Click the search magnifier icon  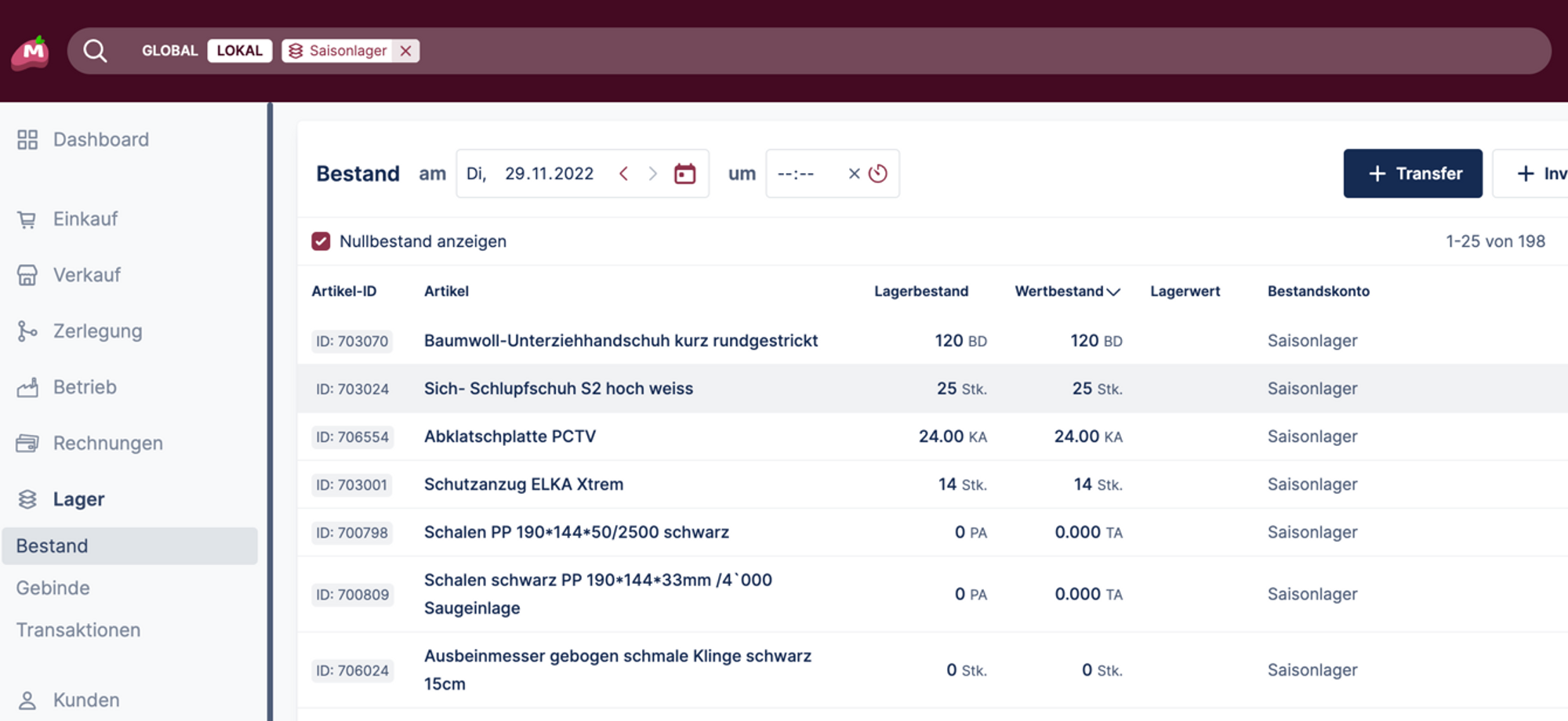[95, 51]
